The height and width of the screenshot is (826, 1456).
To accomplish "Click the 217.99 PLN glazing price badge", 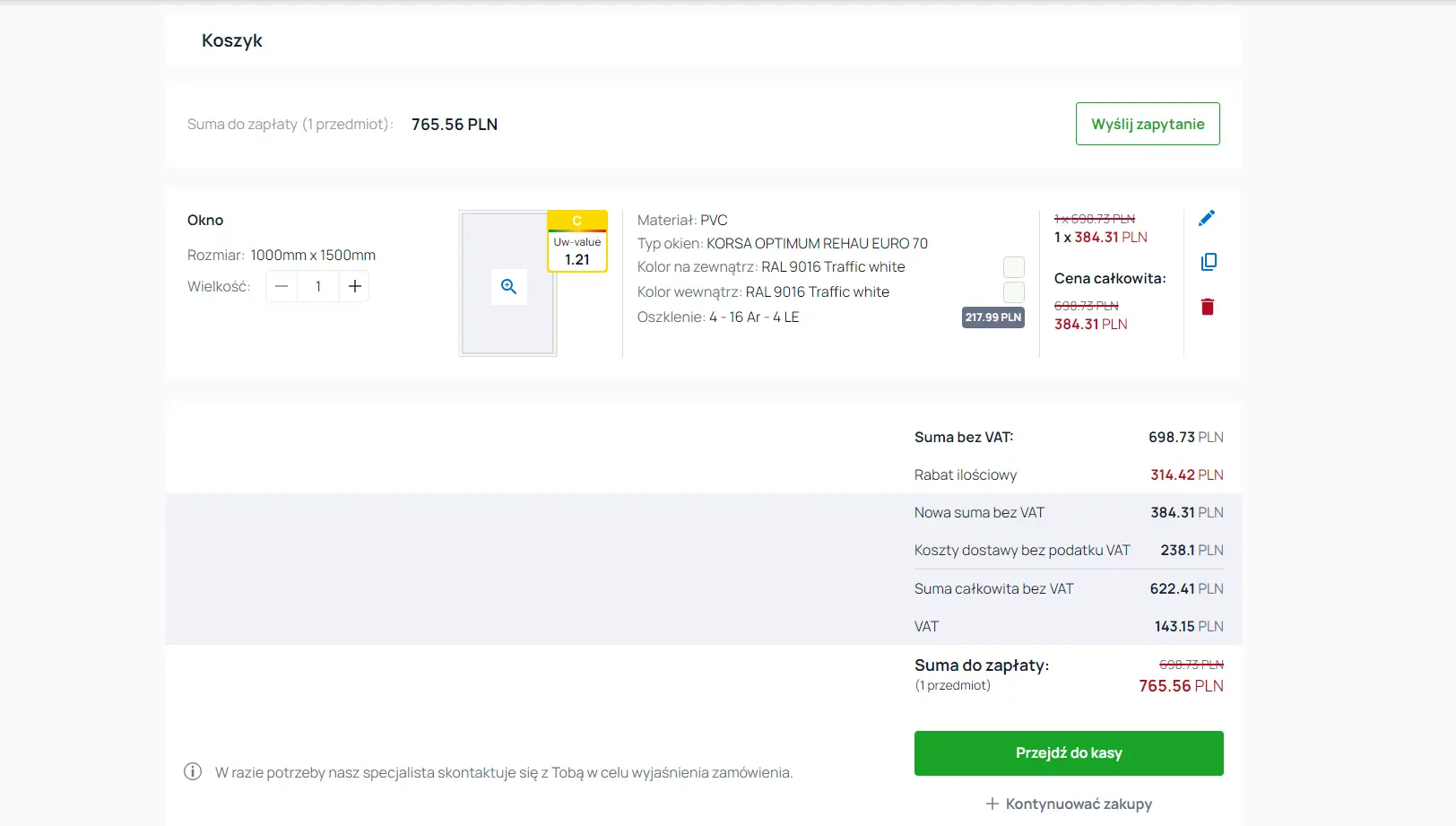I will (992, 317).
